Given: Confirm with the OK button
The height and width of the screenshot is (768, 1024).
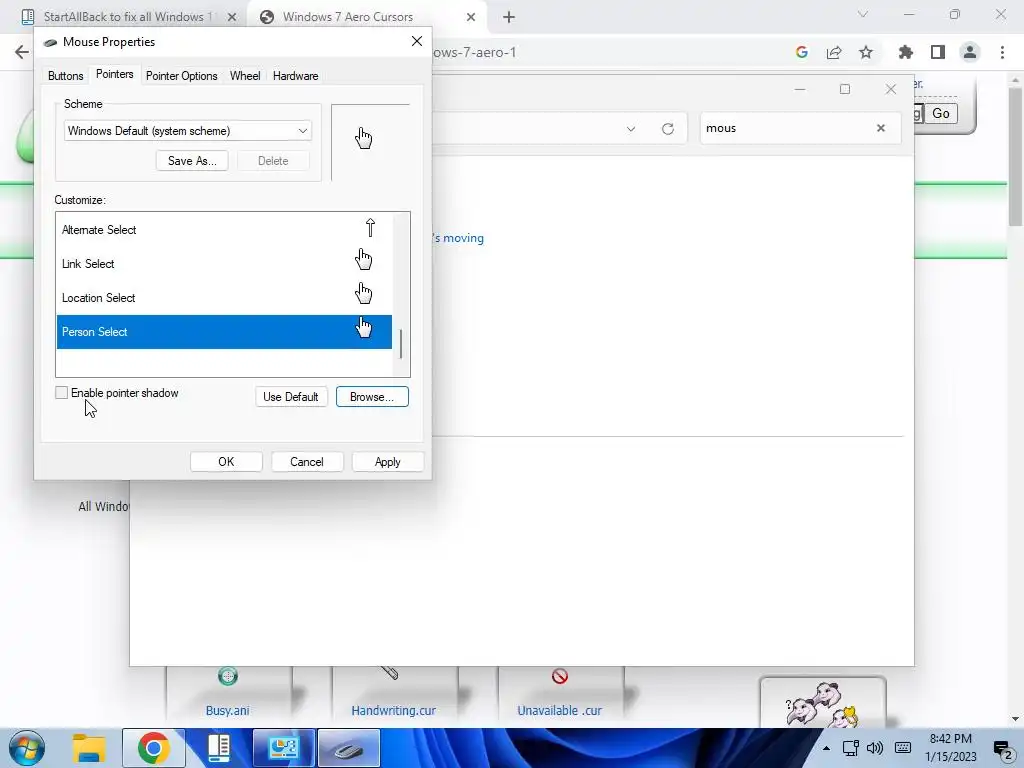Looking at the screenshot, I should (x=226, y=462).
